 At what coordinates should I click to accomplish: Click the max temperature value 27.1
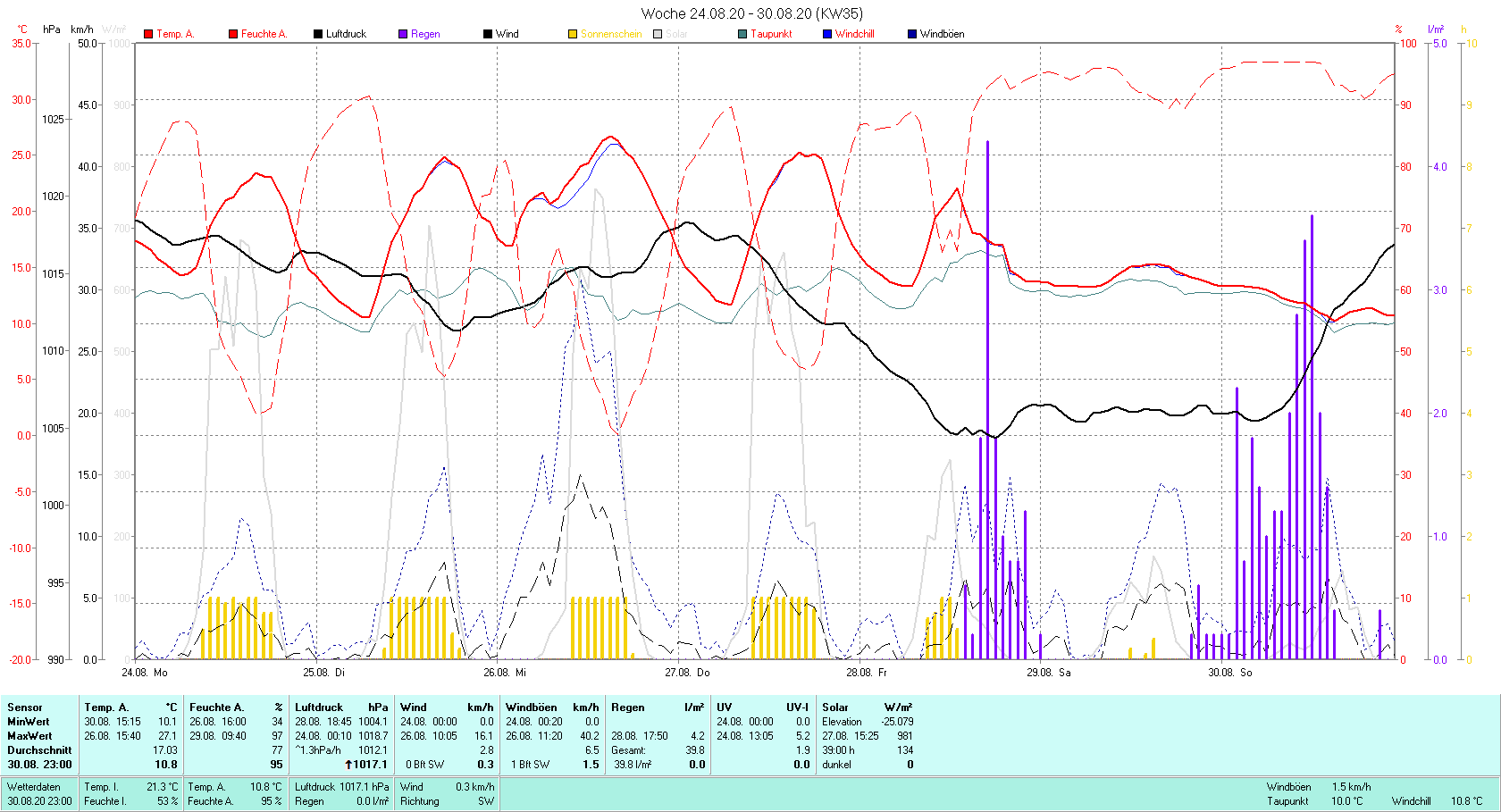167,736
